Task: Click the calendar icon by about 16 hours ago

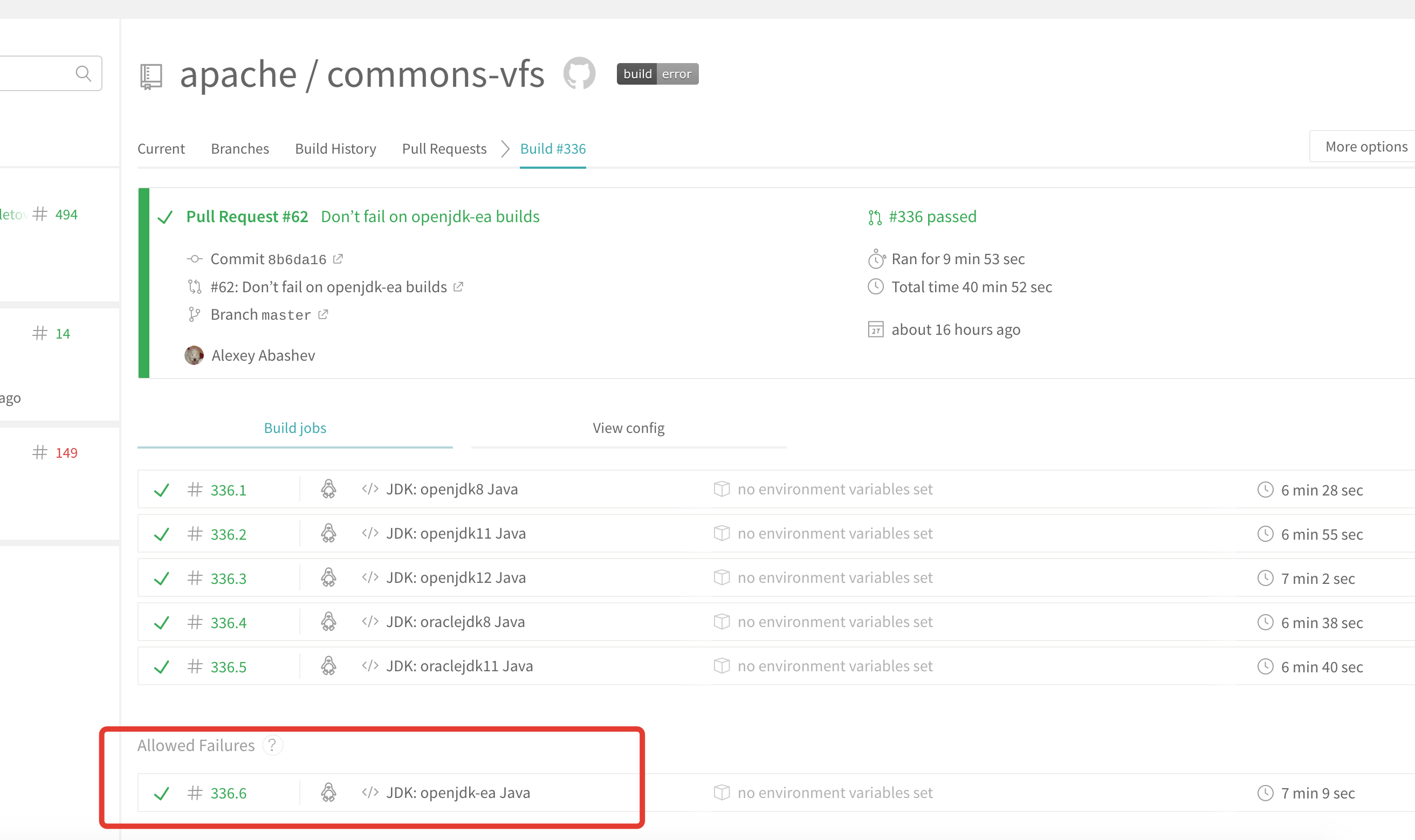Action: 876,329
